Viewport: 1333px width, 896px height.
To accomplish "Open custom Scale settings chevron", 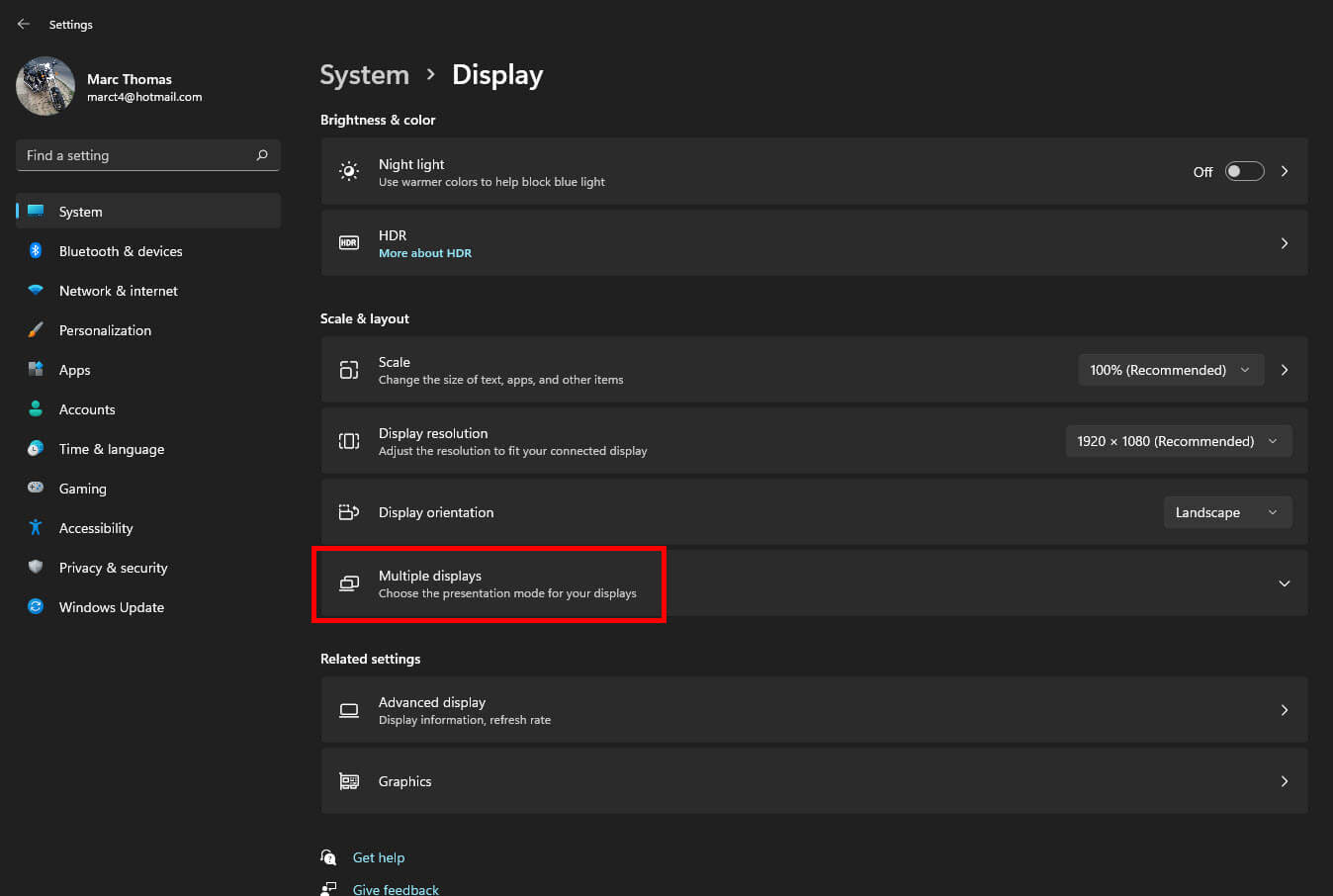I will 1285,370.
